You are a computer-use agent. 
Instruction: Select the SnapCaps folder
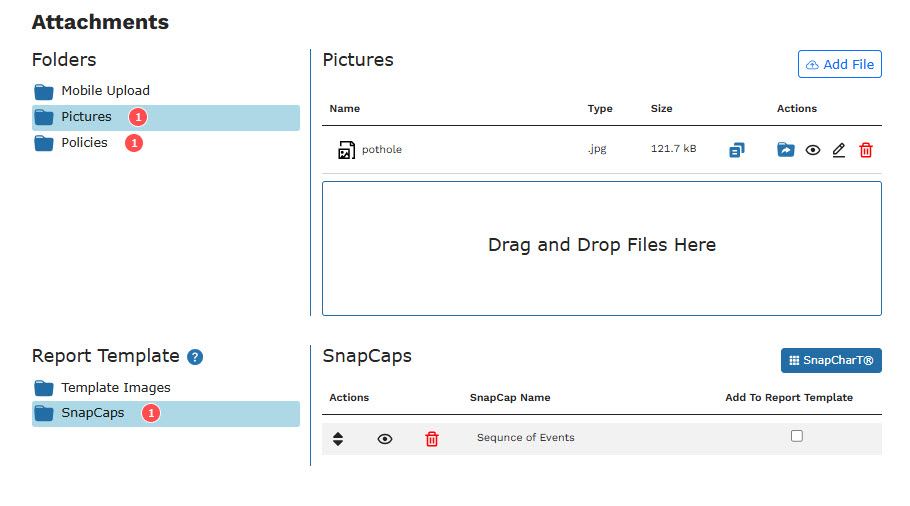point(92,413)
